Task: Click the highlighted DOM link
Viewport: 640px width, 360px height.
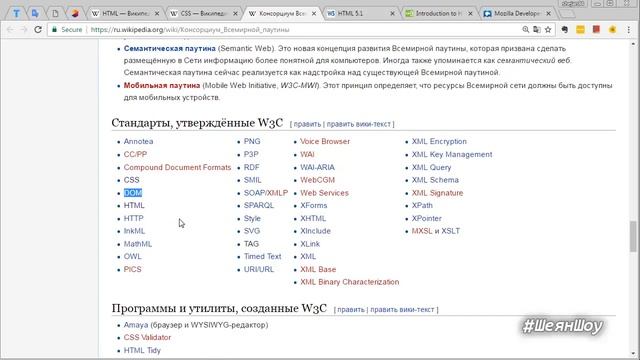Action: pos(133,193)
